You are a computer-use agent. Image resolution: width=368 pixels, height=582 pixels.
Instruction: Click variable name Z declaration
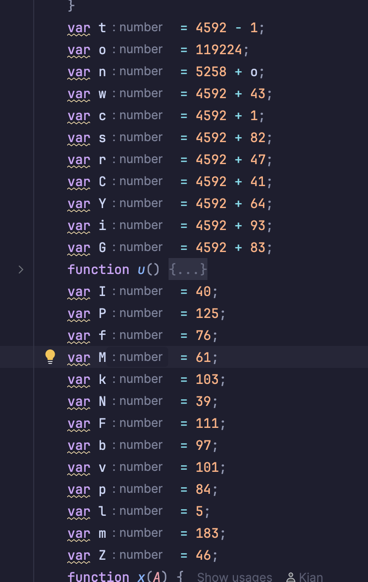click(x=102, y=555)
